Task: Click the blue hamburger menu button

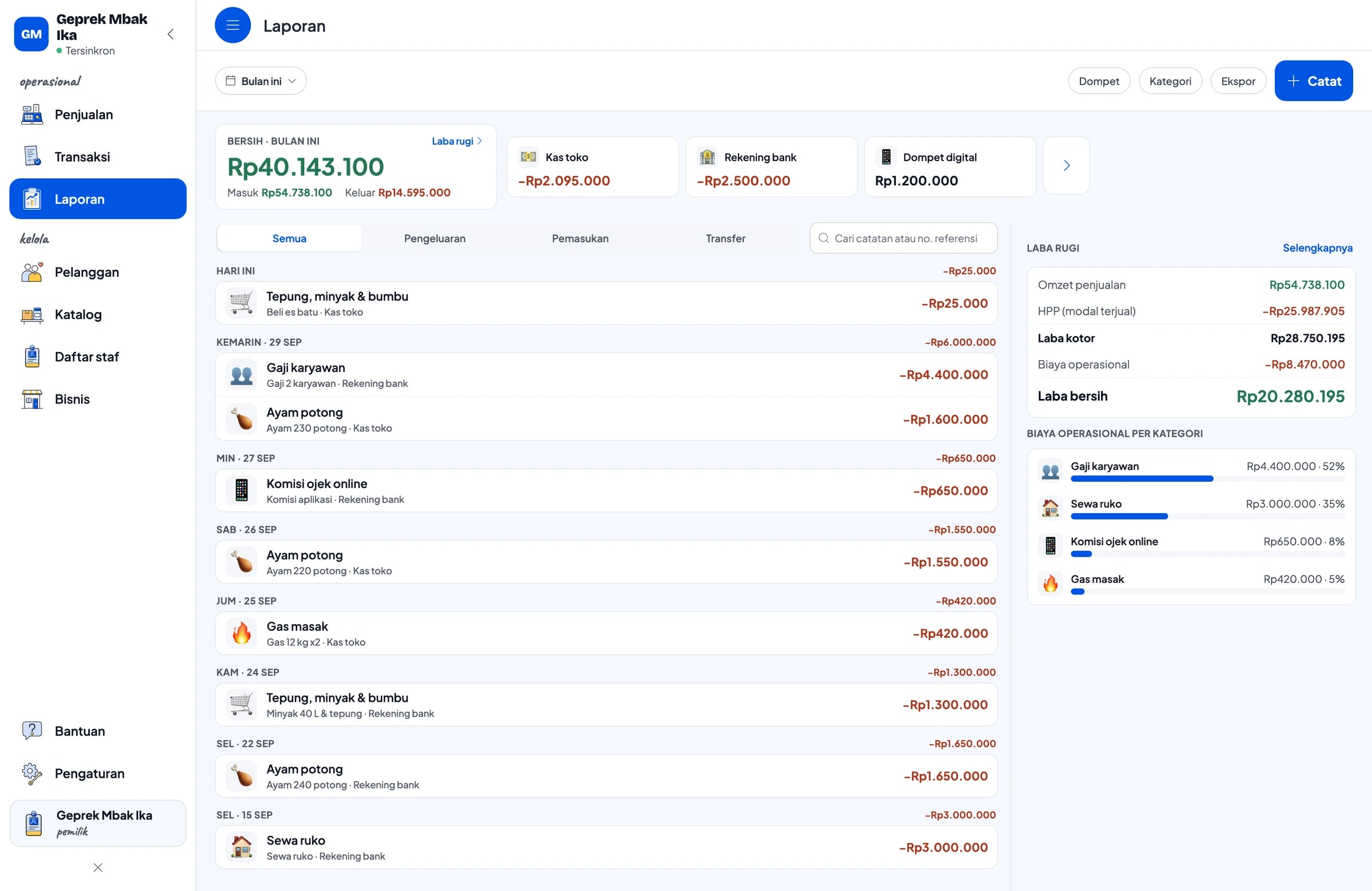Action: pos(232,25)
